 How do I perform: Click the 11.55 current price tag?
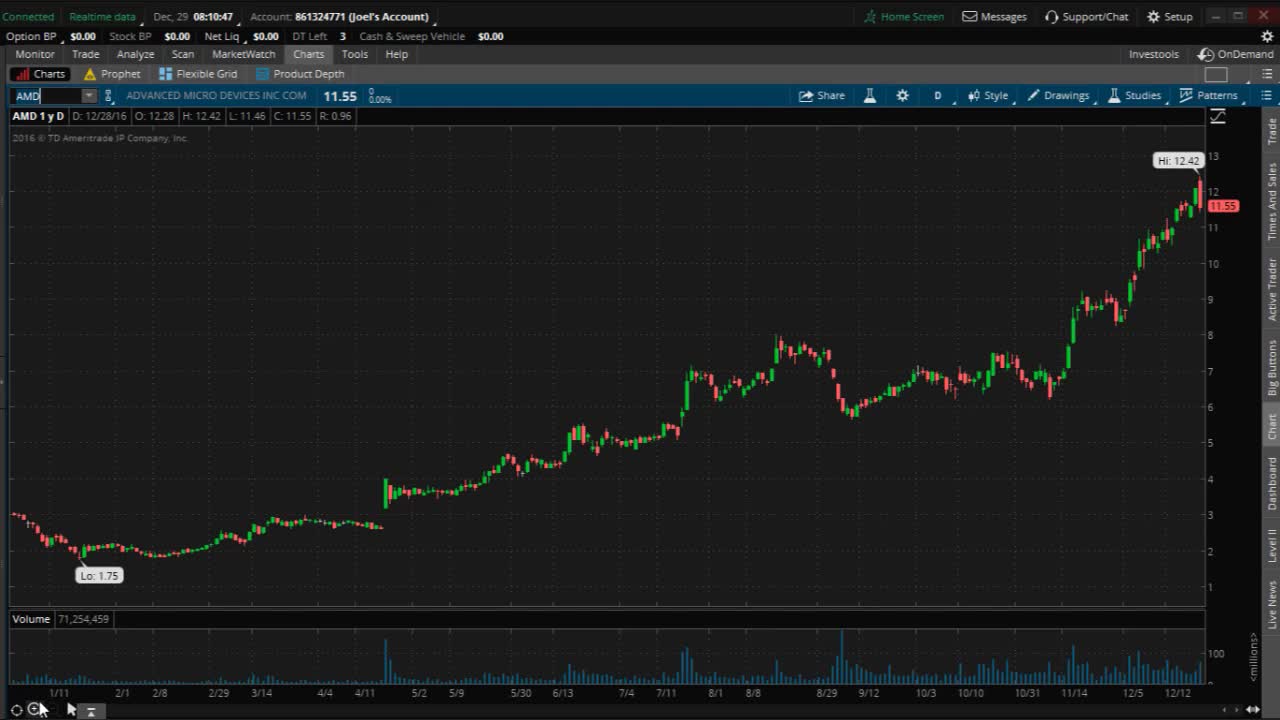click(1223, 206)
